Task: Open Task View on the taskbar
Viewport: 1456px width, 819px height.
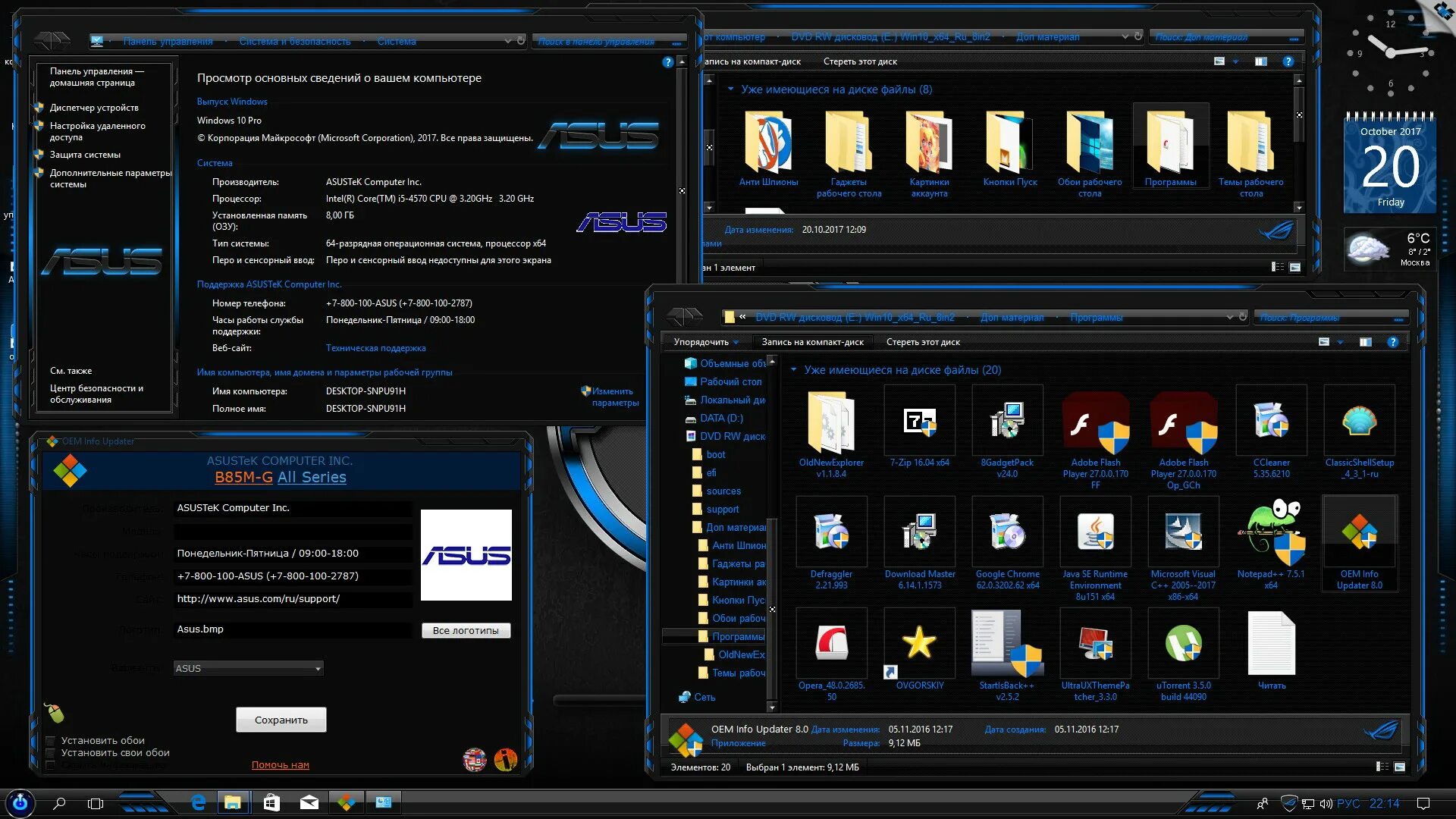Action: tap(96, 803)
